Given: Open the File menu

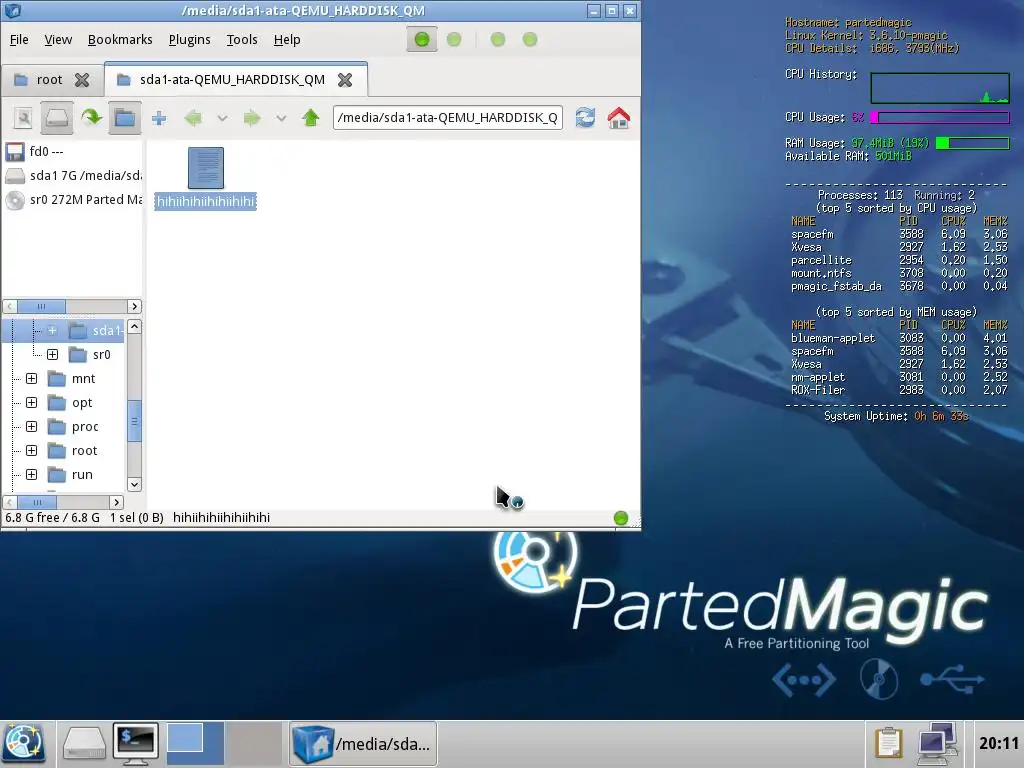Looking at the screenshot, I should click(19, 40).
